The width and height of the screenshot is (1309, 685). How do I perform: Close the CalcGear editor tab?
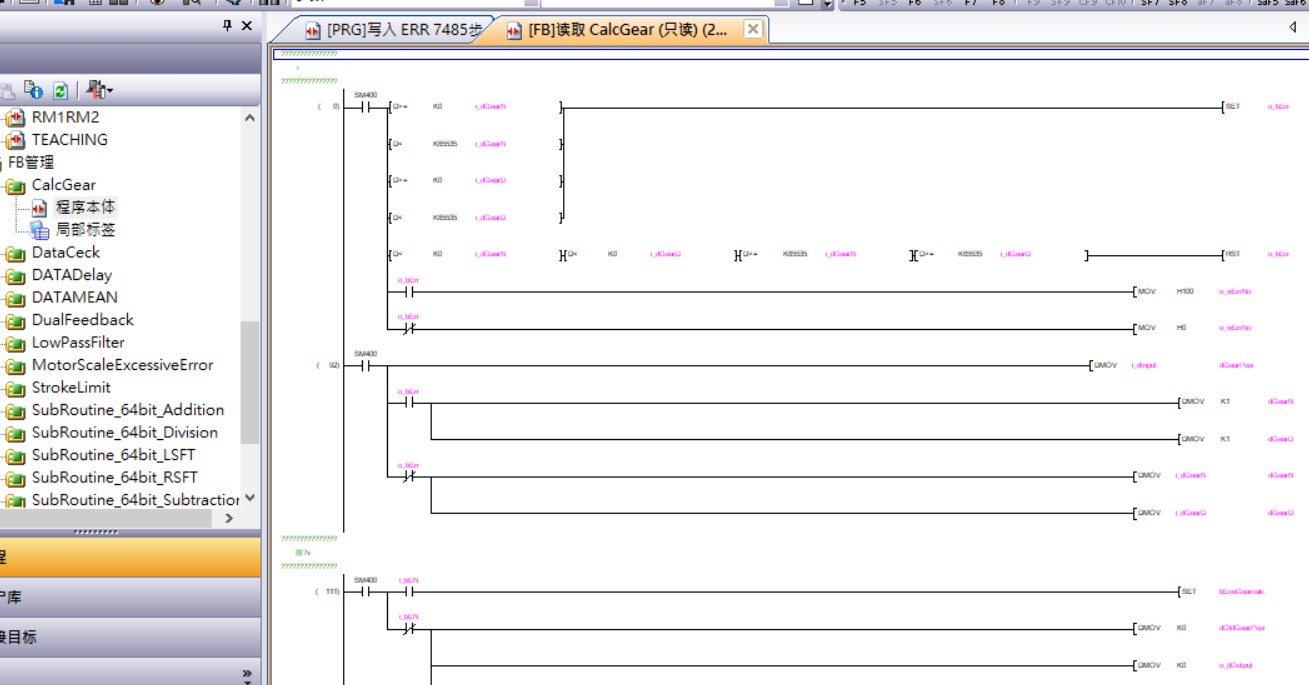[753, 30]
